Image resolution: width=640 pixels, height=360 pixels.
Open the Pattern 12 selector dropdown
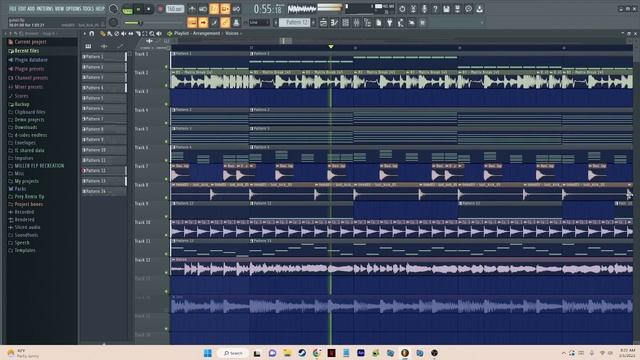coord(295,23)
